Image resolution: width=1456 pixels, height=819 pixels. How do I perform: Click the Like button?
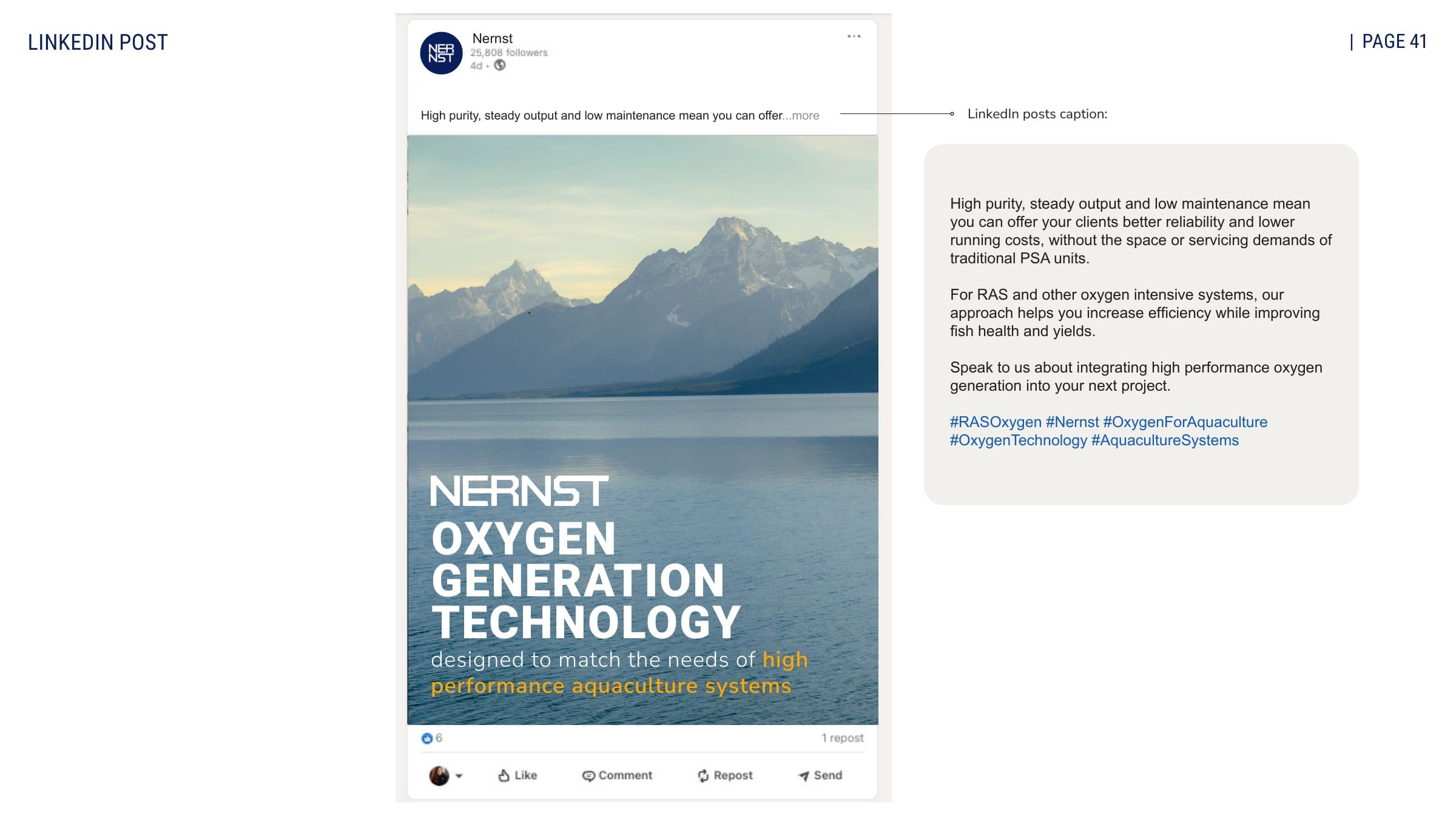517,775
